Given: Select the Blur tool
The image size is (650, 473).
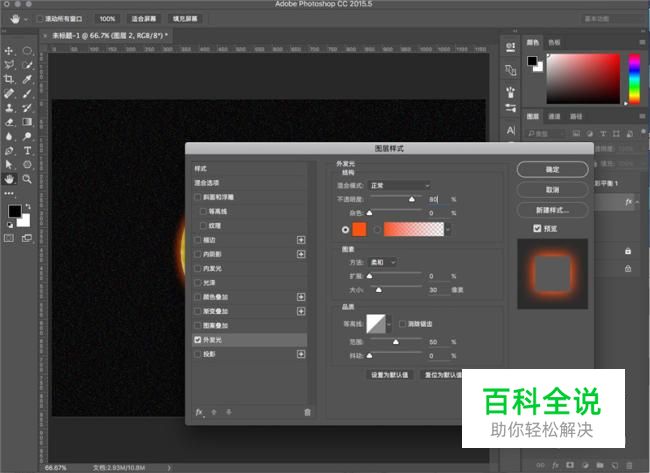Looking at the screenshot, I should [9, 136].
